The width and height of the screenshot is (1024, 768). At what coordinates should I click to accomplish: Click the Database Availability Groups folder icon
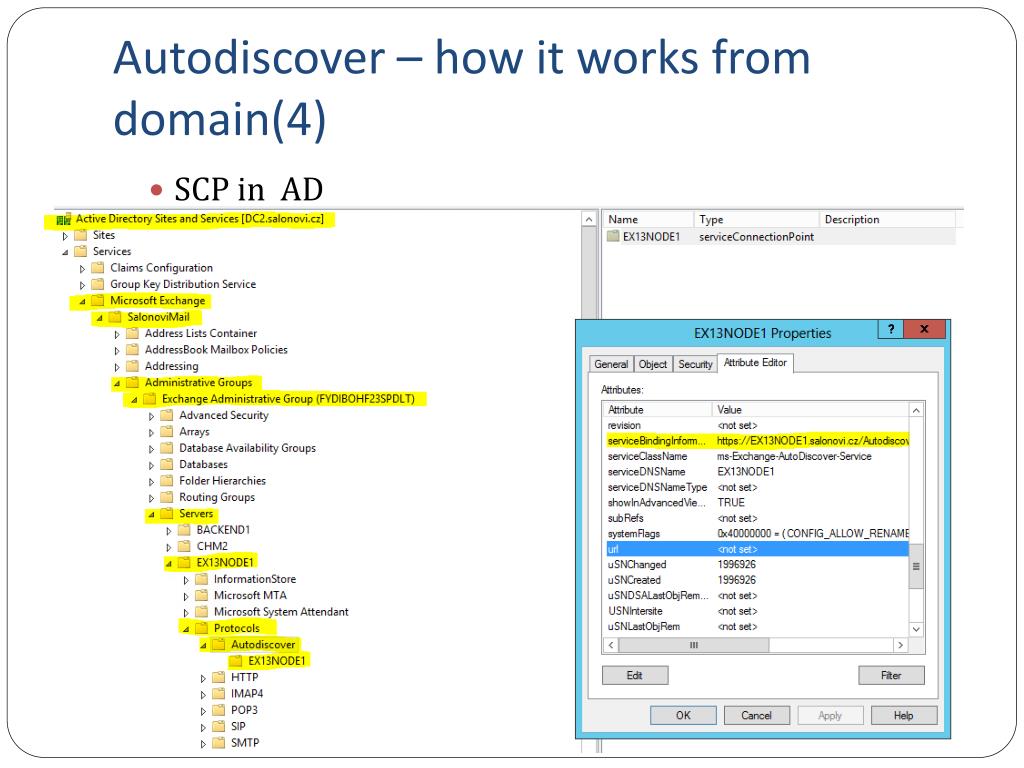(167, 448)
